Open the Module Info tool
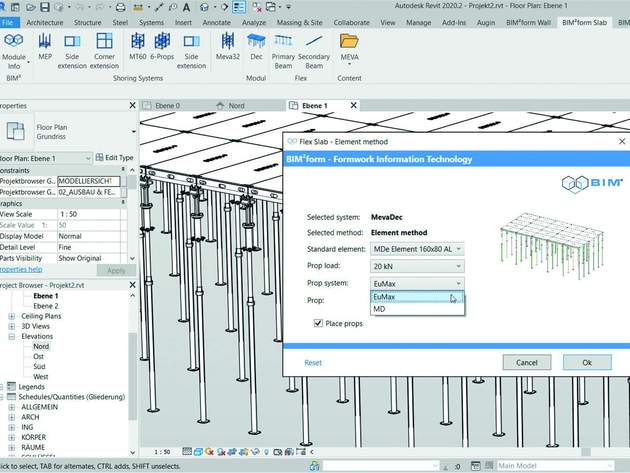Screen dimensions: 630x473 [14, 51]
